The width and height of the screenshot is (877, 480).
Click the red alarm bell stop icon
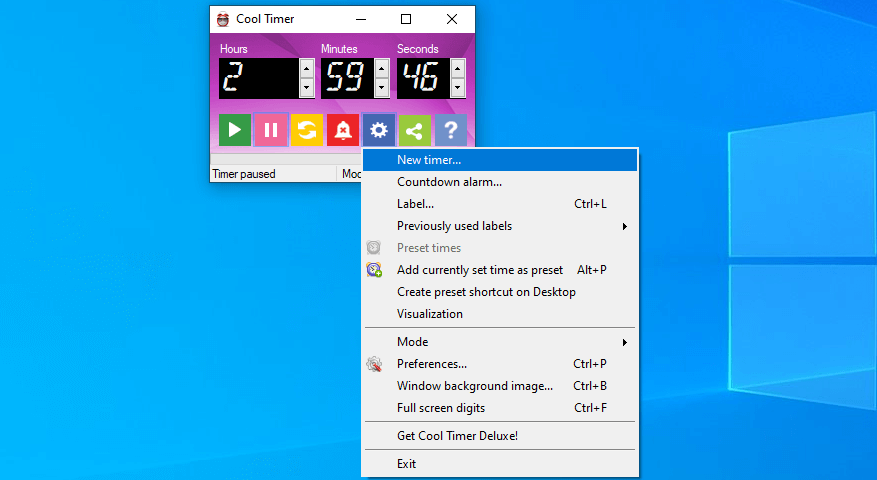click(343, 130)
